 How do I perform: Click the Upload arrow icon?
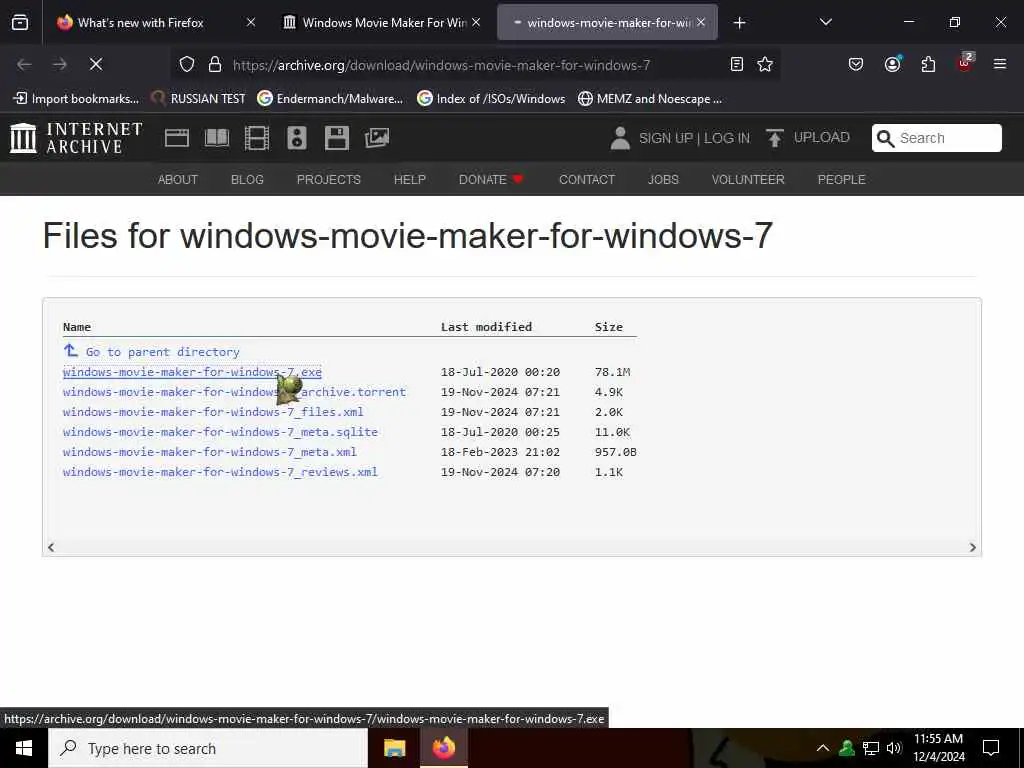(775, 138)
